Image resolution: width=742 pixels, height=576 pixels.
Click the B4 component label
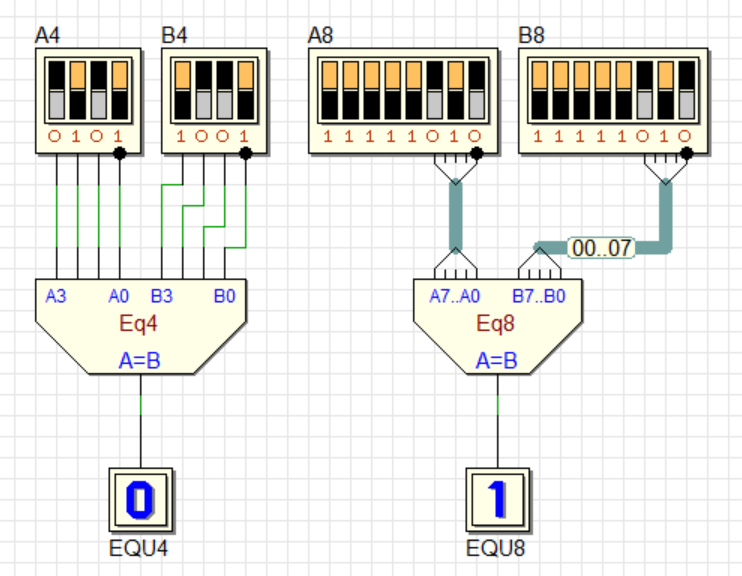(x=174, y=35)
